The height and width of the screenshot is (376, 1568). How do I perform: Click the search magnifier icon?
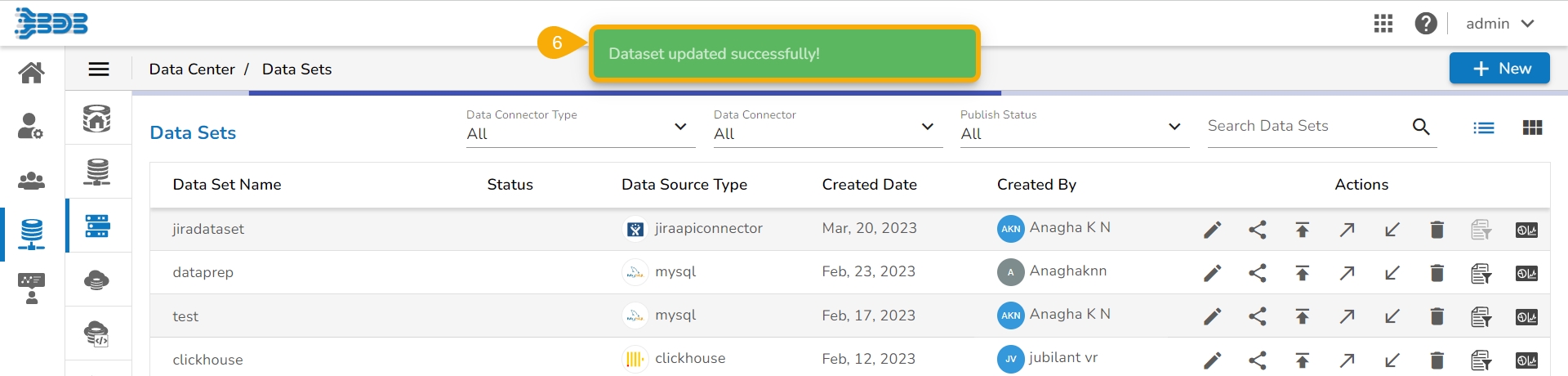coord(1421,127)
